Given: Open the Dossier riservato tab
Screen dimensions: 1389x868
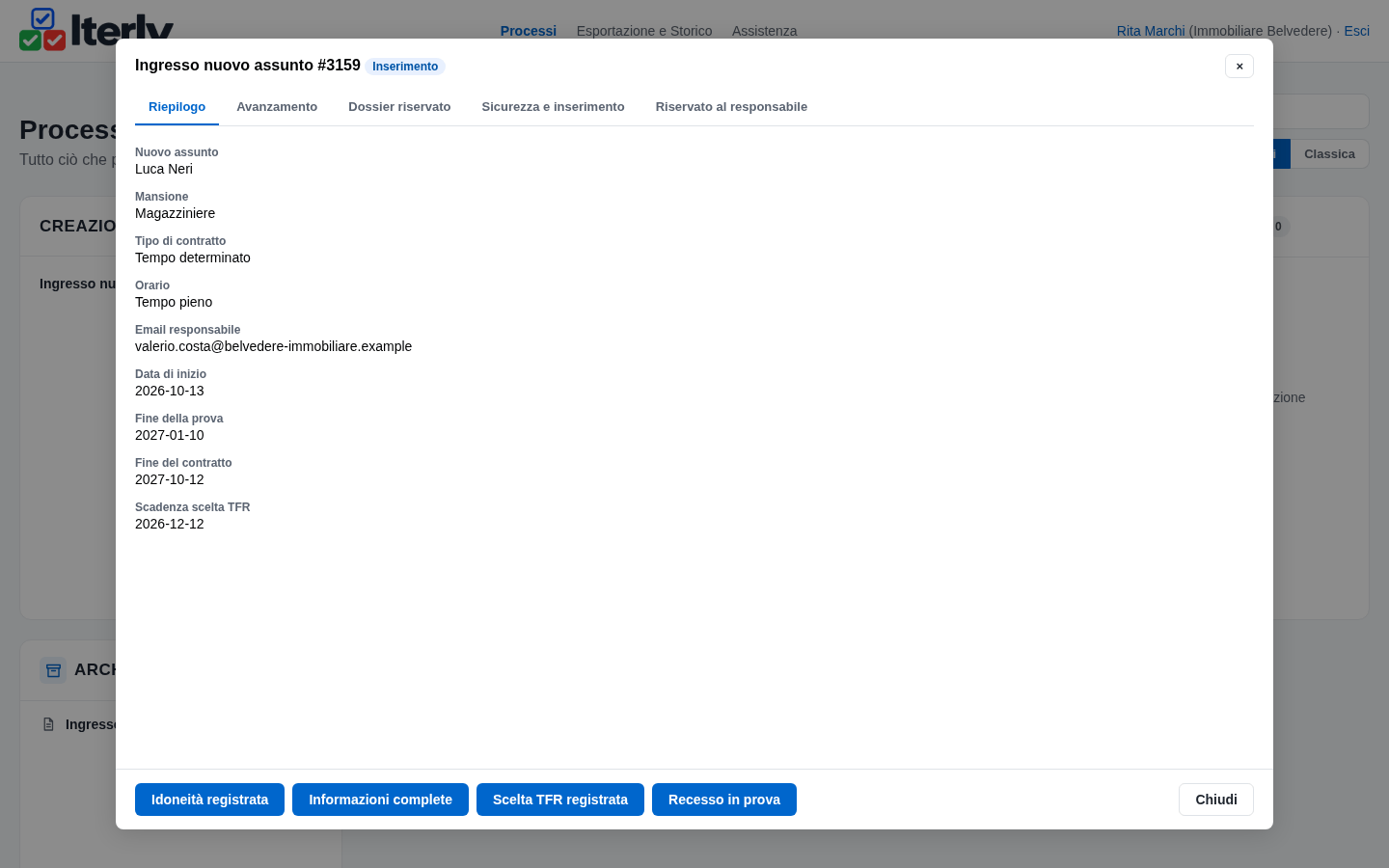Looking at the screenshot, I should coord(399,107).
